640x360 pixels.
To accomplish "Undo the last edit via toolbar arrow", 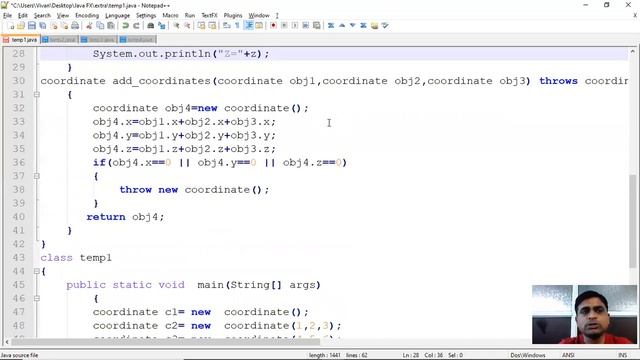I will click(126, 26).
